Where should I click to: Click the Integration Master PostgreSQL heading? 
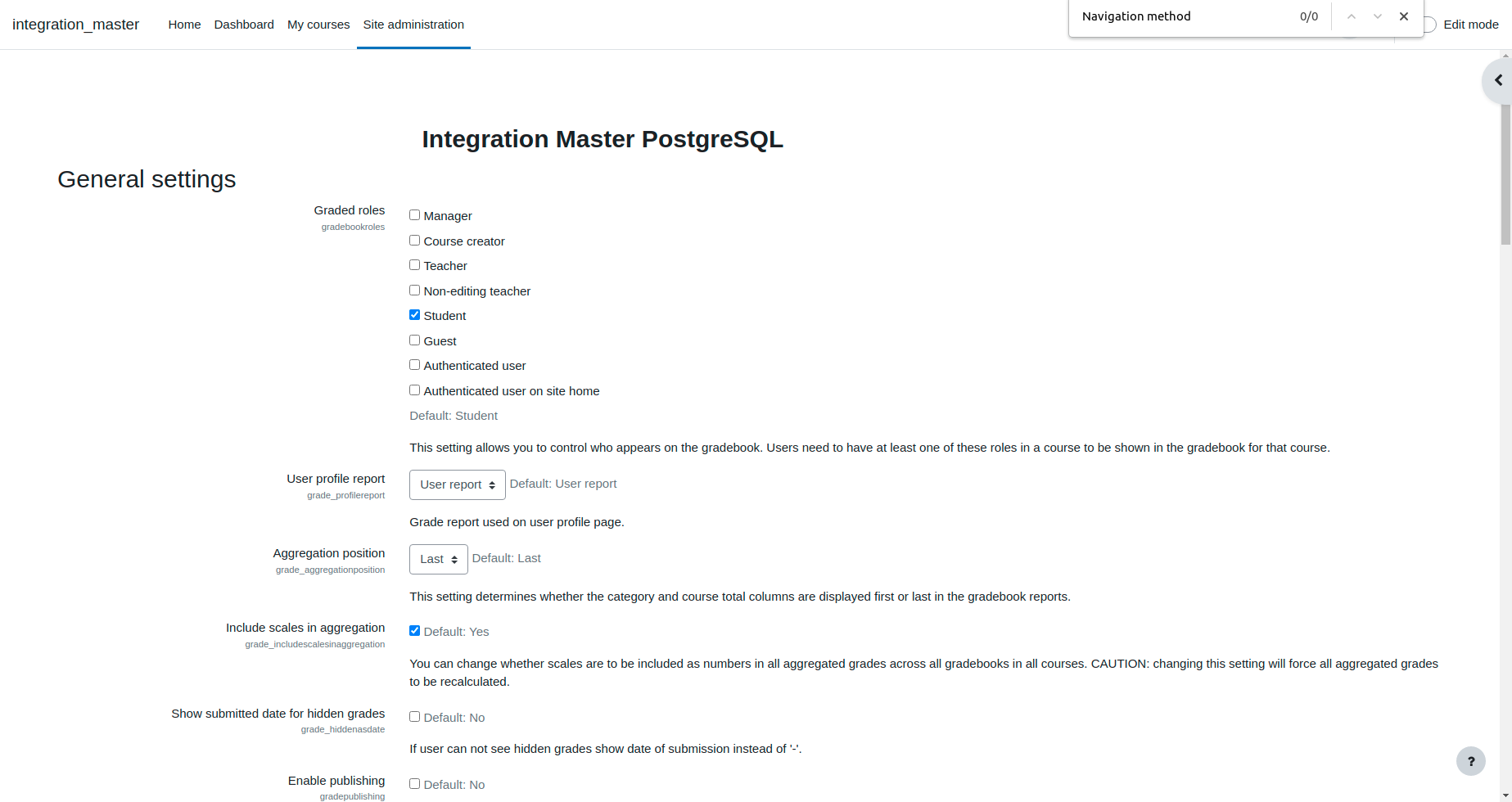603,139
